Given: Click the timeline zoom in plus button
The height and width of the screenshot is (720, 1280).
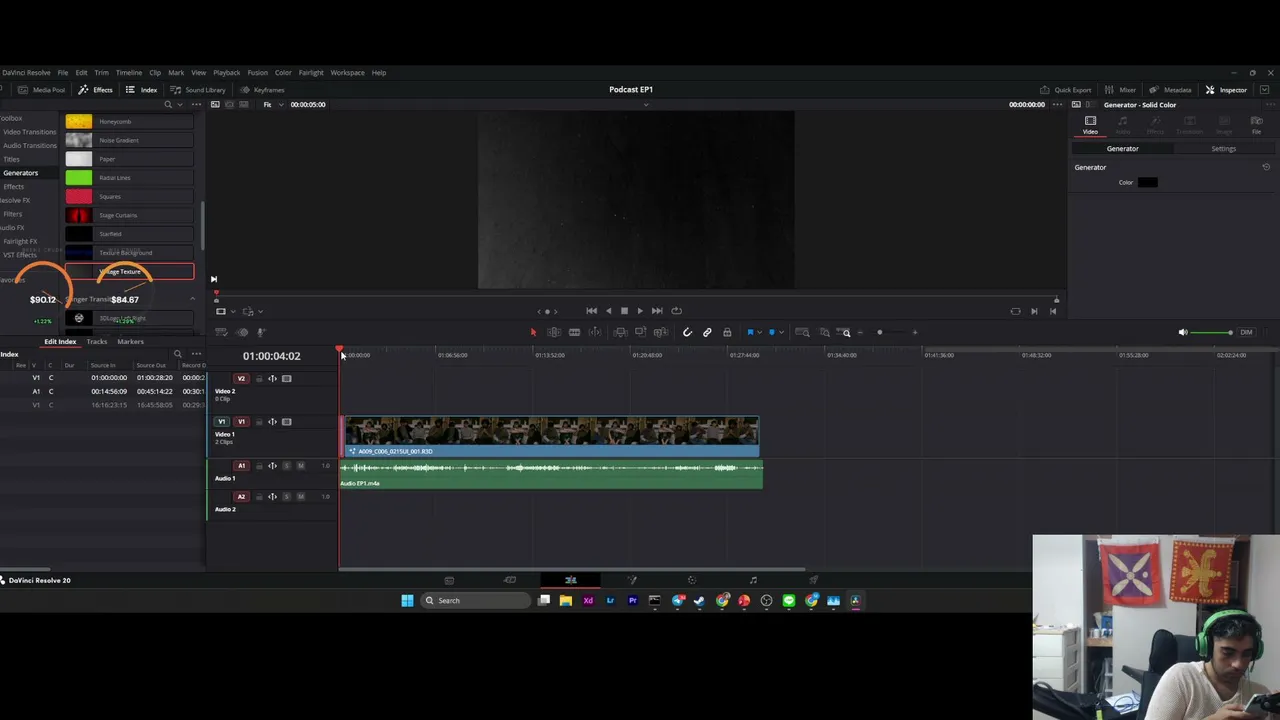Looking at the screenshot, I should (x=914, y=332).
